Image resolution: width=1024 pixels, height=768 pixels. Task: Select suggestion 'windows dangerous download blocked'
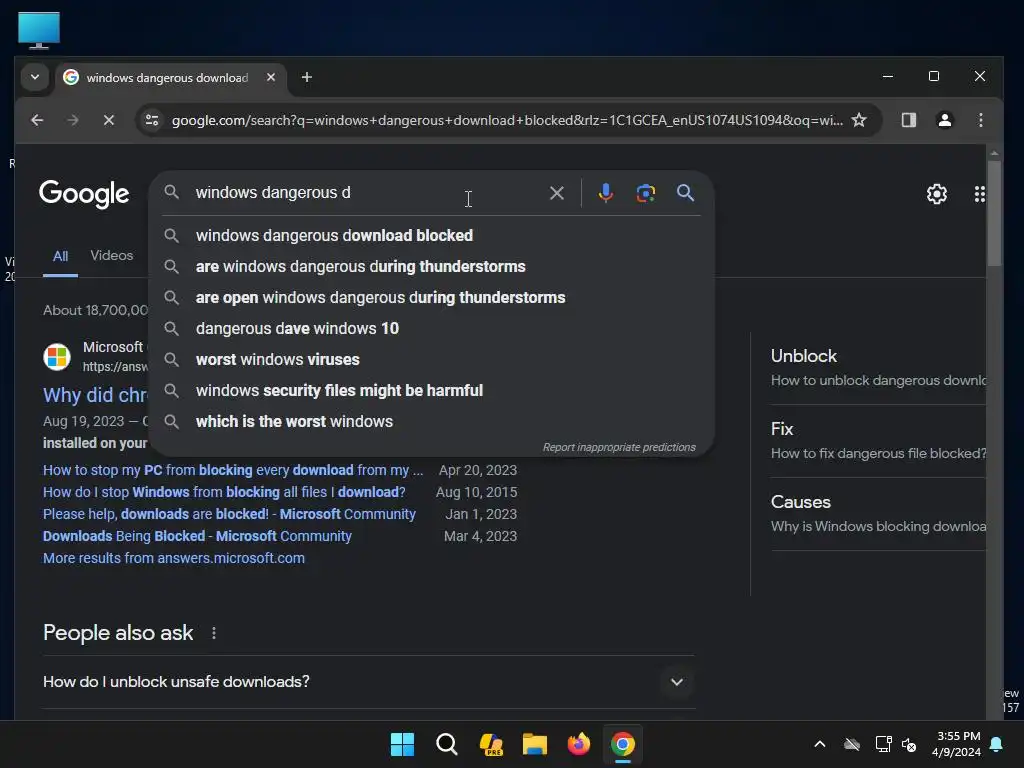click(431, 236)
